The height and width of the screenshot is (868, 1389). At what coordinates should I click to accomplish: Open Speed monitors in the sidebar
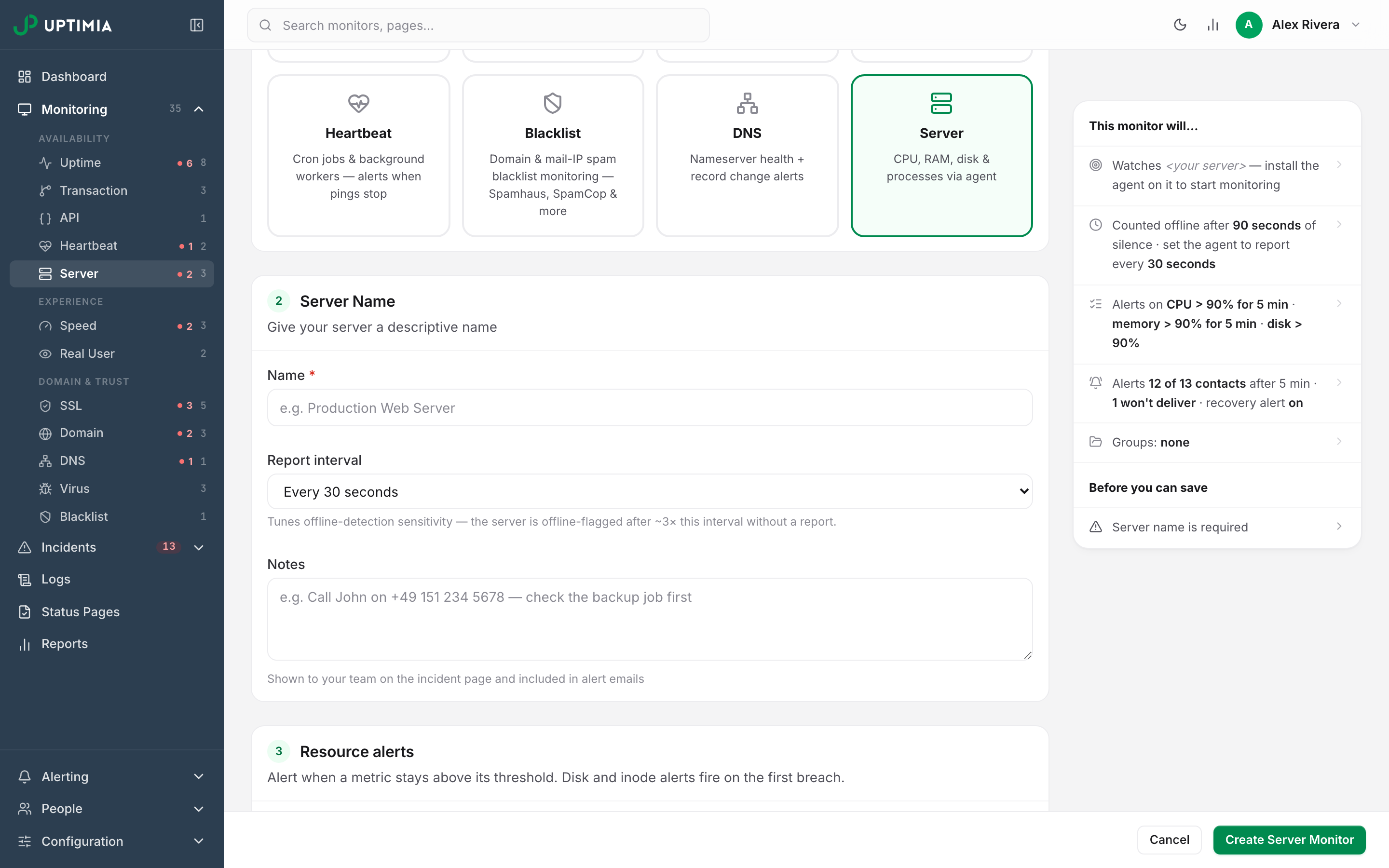click(112, 326)
